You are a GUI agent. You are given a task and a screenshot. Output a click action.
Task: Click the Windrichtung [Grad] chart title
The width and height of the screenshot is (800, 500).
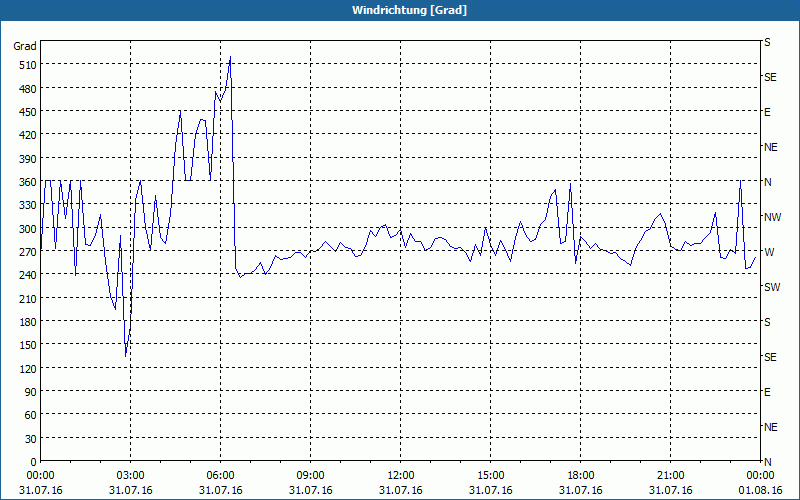(x=409, y=10)
